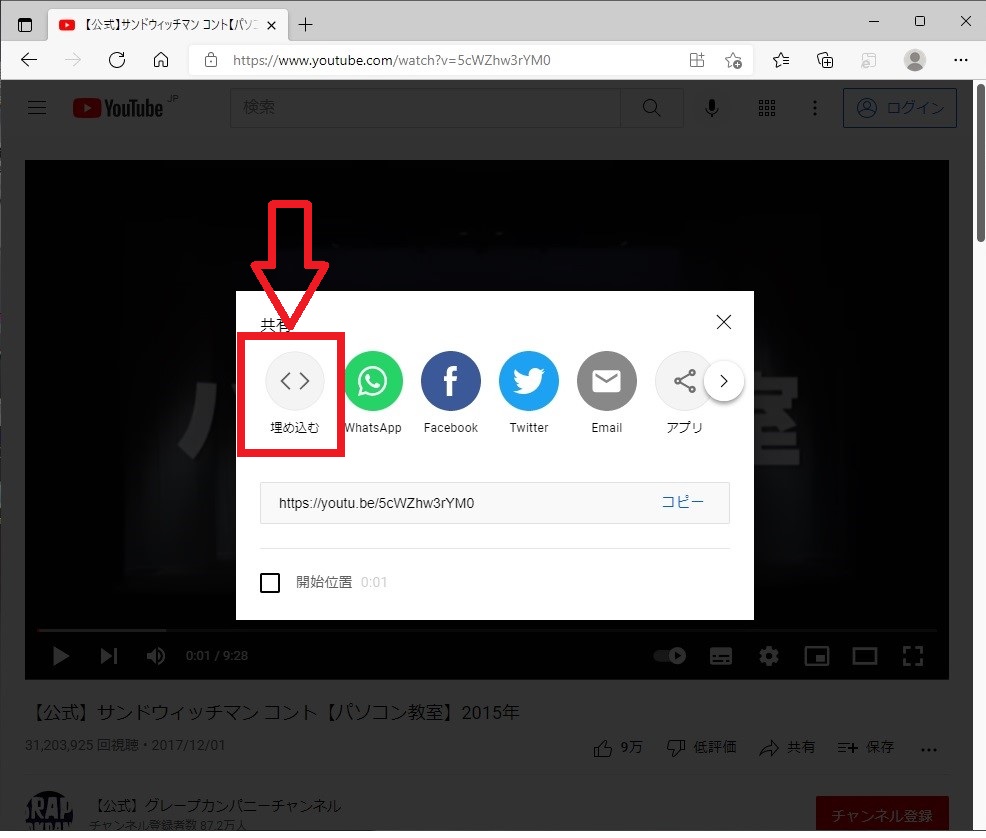Click the YouTube search magnifier button
This screenshot has width=986, height=838.
tap(651, 108)
